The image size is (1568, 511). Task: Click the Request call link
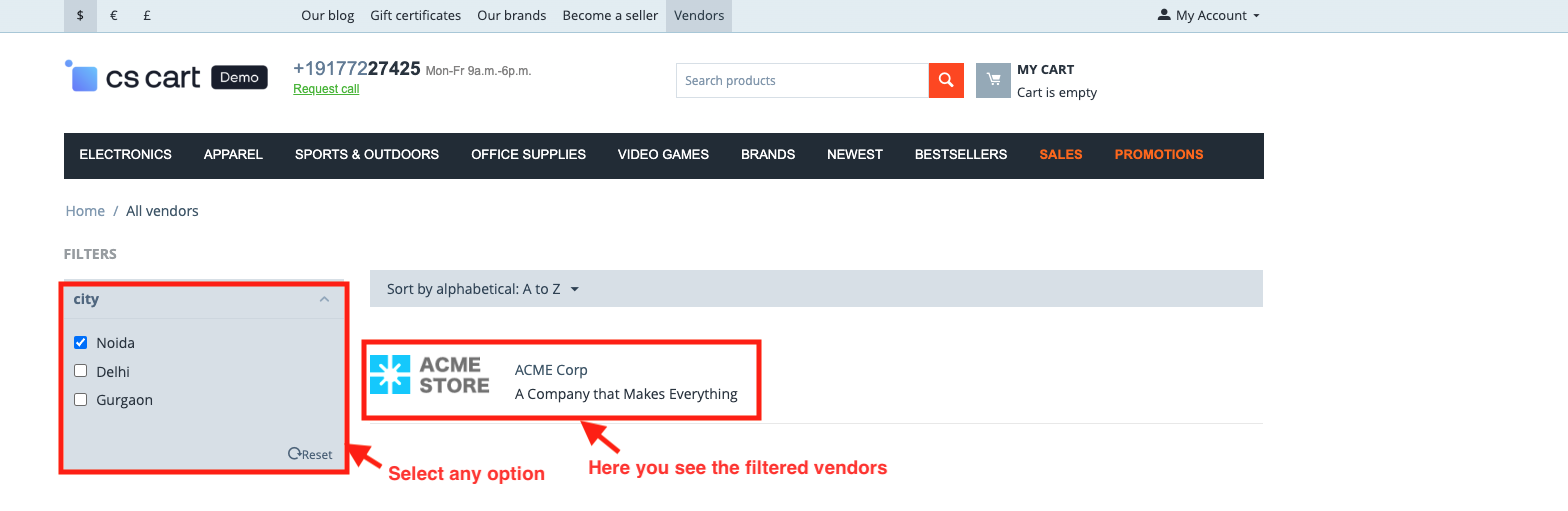click(326, 89)
